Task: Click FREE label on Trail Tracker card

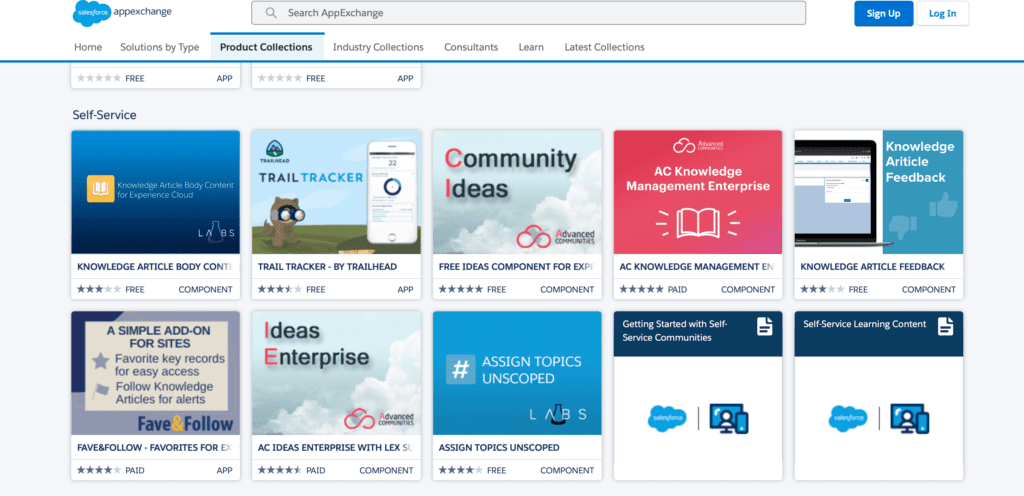Action: point(315,289)
